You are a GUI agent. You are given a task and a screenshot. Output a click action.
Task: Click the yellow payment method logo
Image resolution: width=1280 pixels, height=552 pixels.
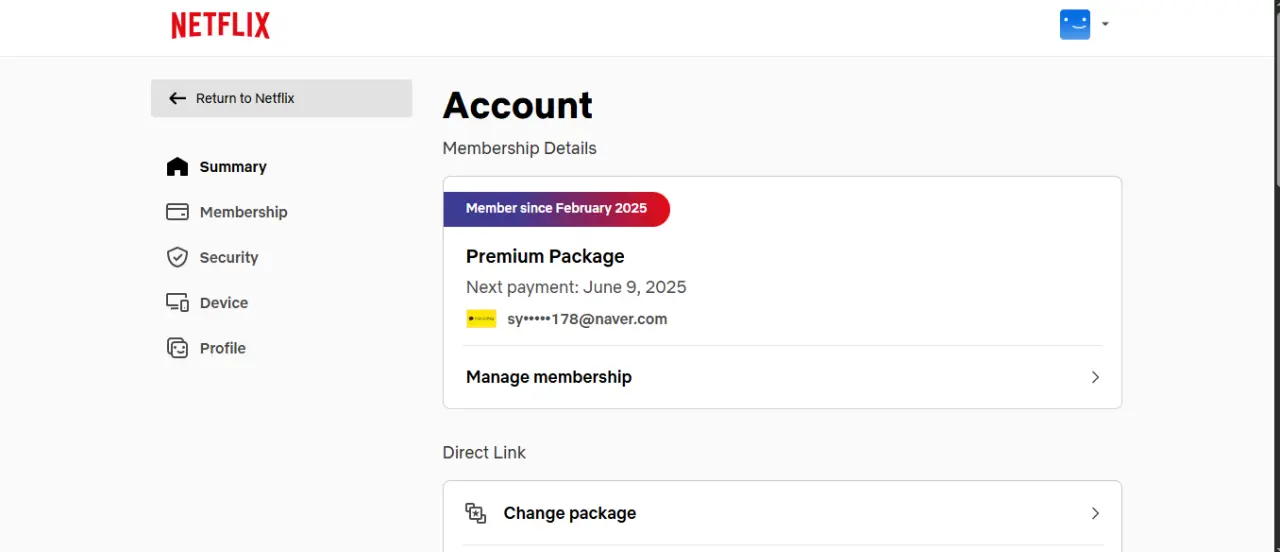click(x=481, y=319)
